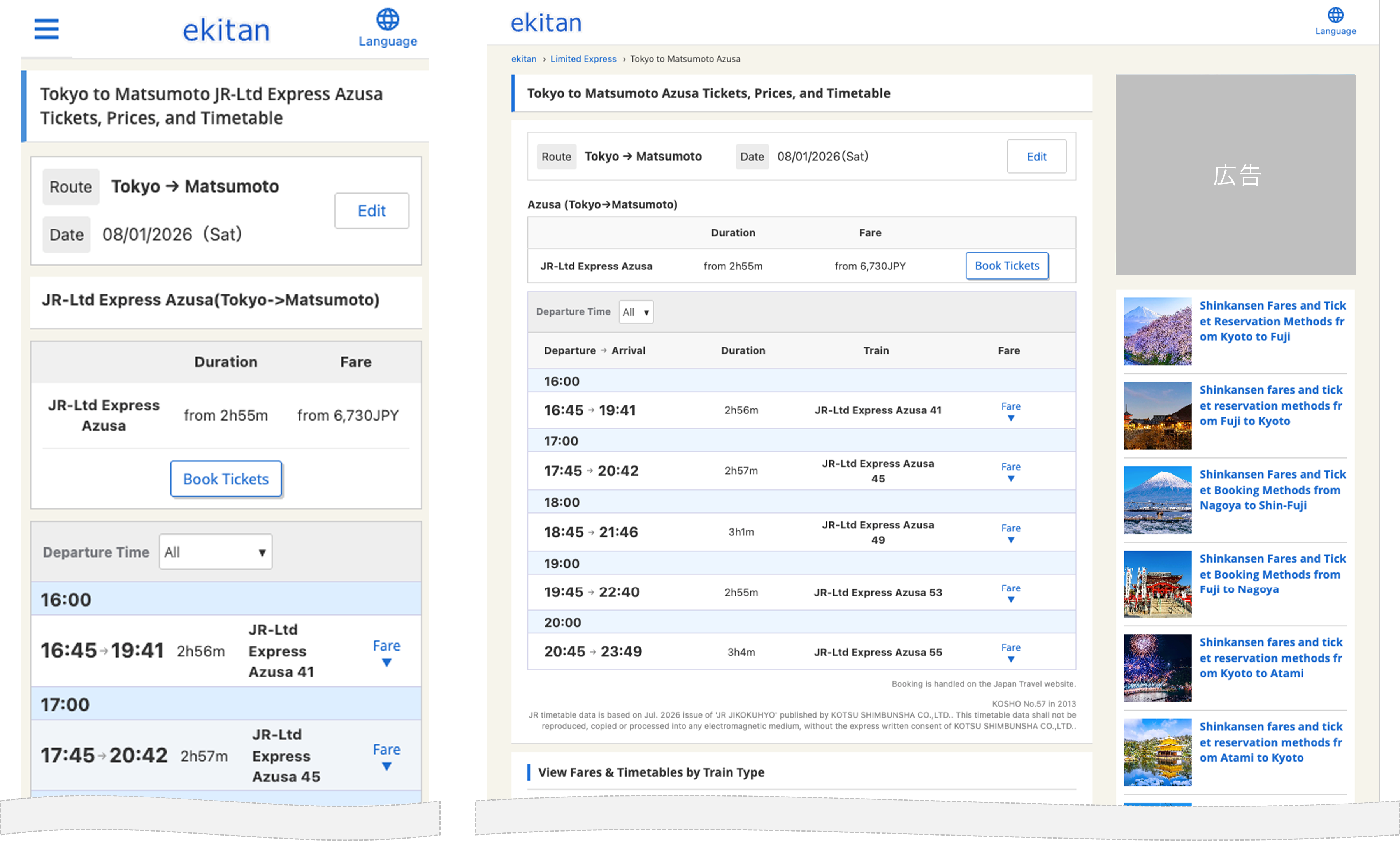Click Edit button in the mobile route box
This screenshot has width=1400, height=841.
[x=372, y=211]
